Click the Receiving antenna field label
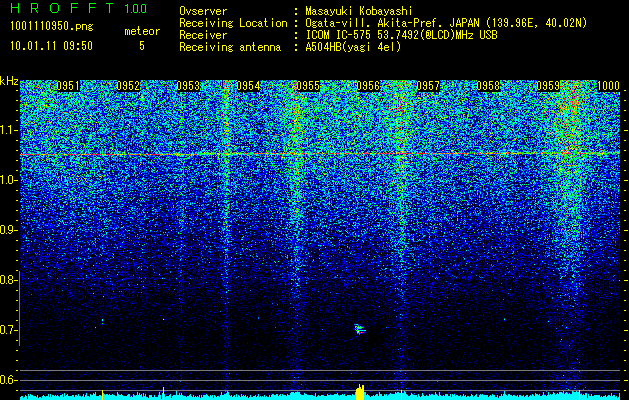 230,47
